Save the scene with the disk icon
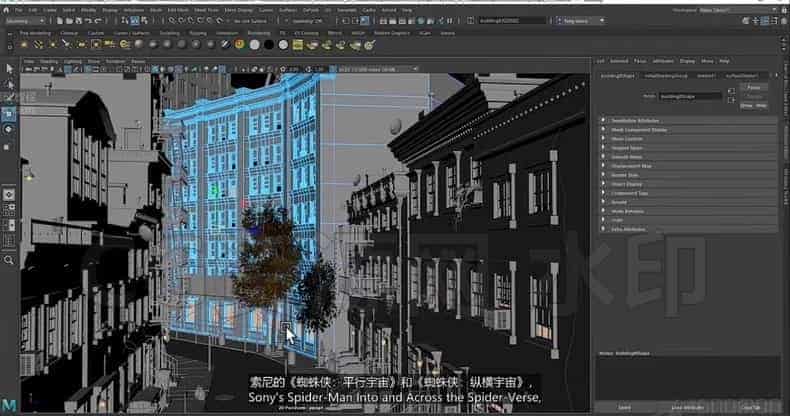The height and width of the screenshot is (416, 790). coord(79,21)
